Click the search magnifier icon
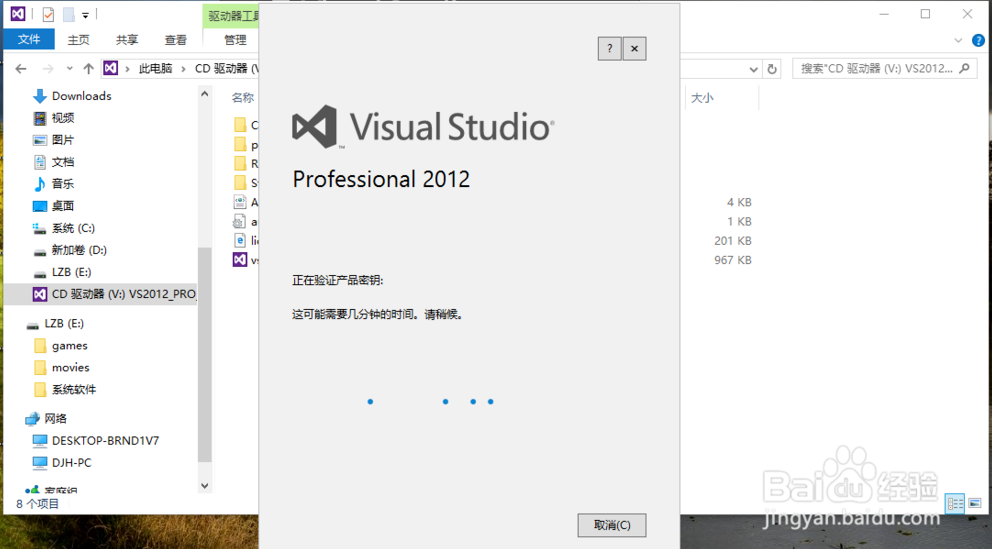 point(964,68)
